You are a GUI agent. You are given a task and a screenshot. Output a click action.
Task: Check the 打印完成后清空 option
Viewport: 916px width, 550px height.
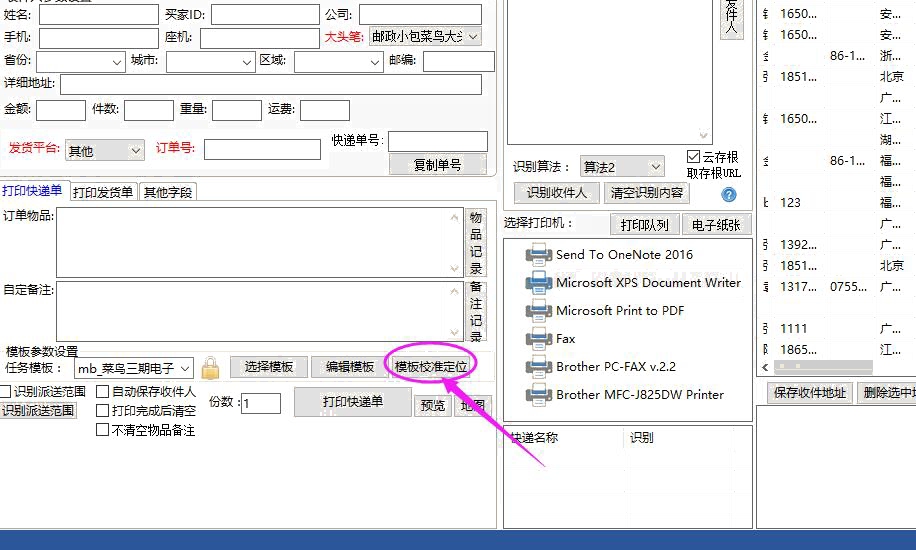pos(103,411)
